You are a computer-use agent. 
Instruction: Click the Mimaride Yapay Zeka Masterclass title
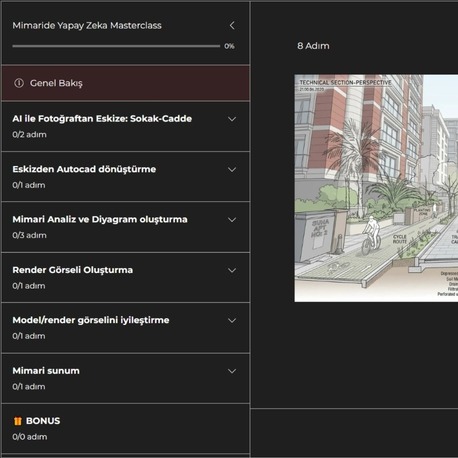click(x=87, y=25)
